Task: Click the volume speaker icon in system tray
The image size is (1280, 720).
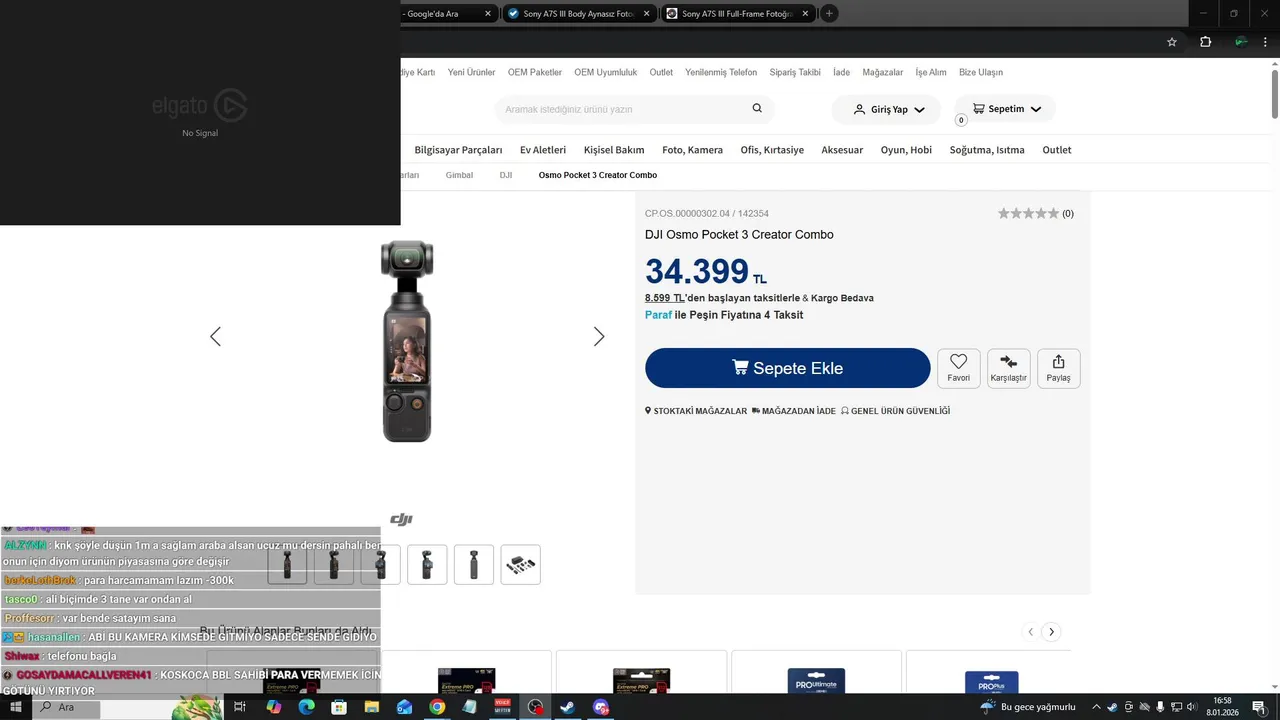Action: click(1192, 707)
